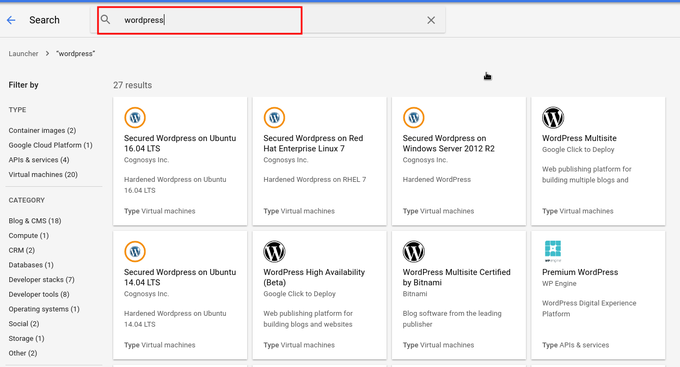Image resolution: width=680 pixels, height=367 pixels.
Task: Click Cognosys Inc. under Windows Server card
Action: point(425,160)
